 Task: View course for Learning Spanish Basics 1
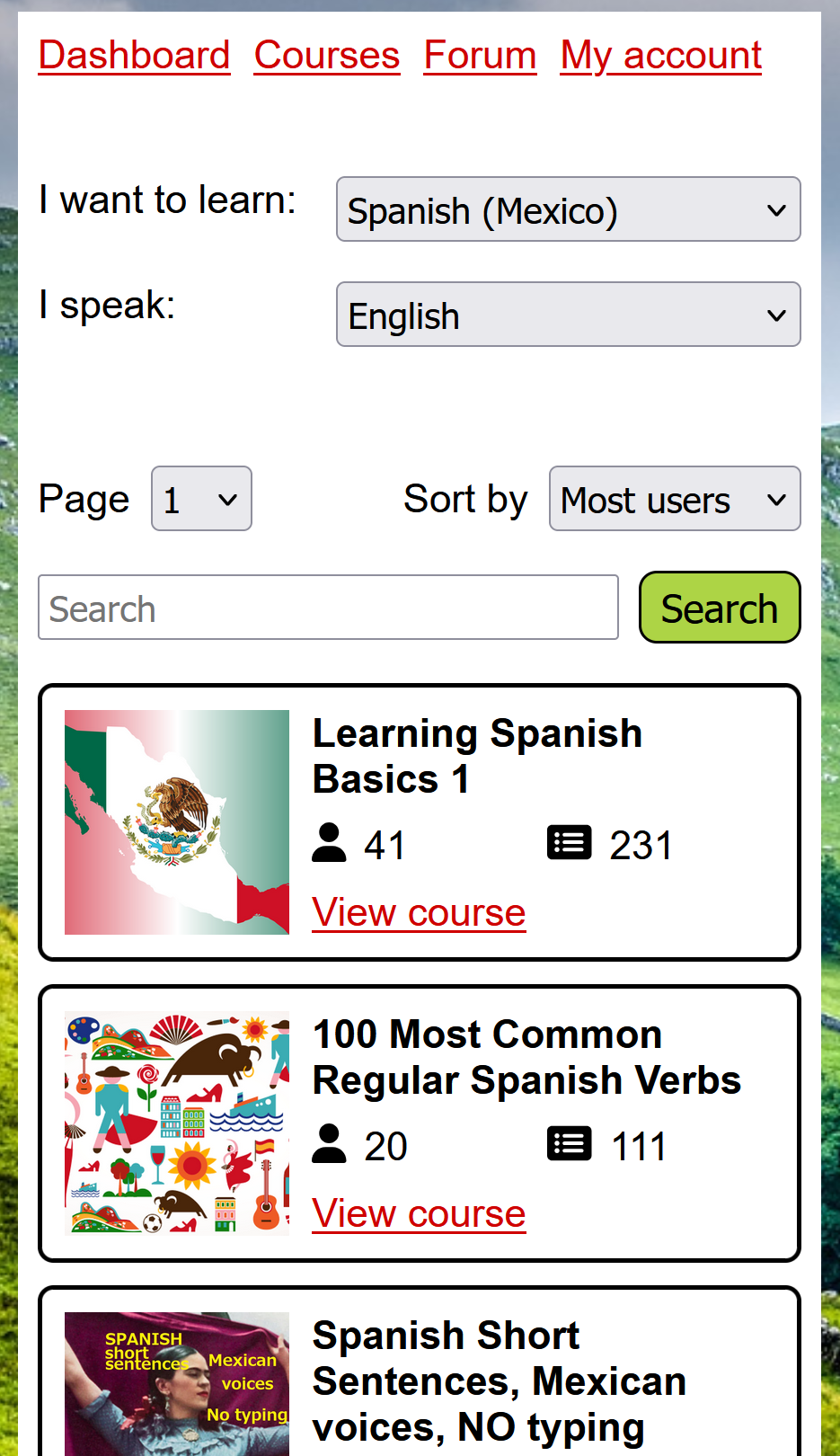(419, 913)
